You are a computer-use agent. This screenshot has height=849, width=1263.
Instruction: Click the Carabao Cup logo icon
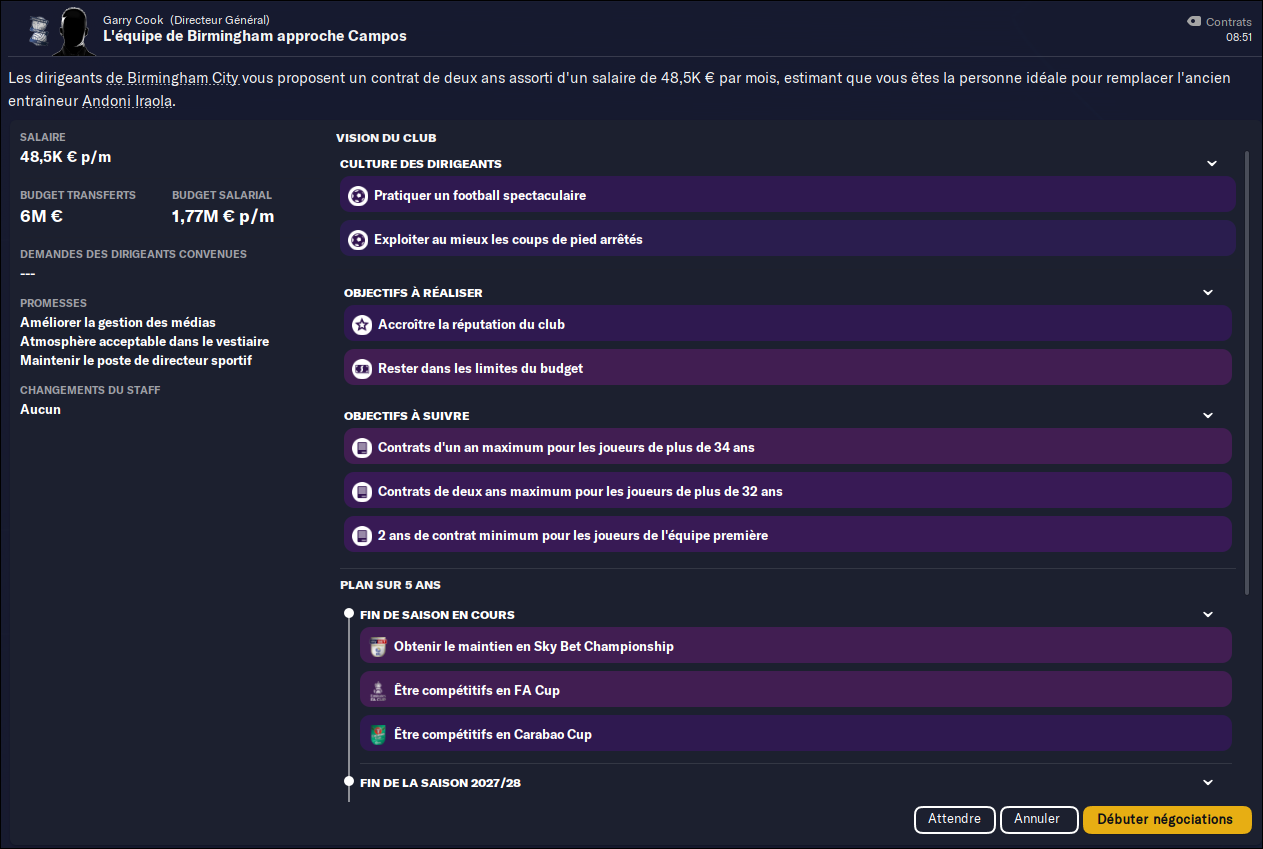pos(378,735)
